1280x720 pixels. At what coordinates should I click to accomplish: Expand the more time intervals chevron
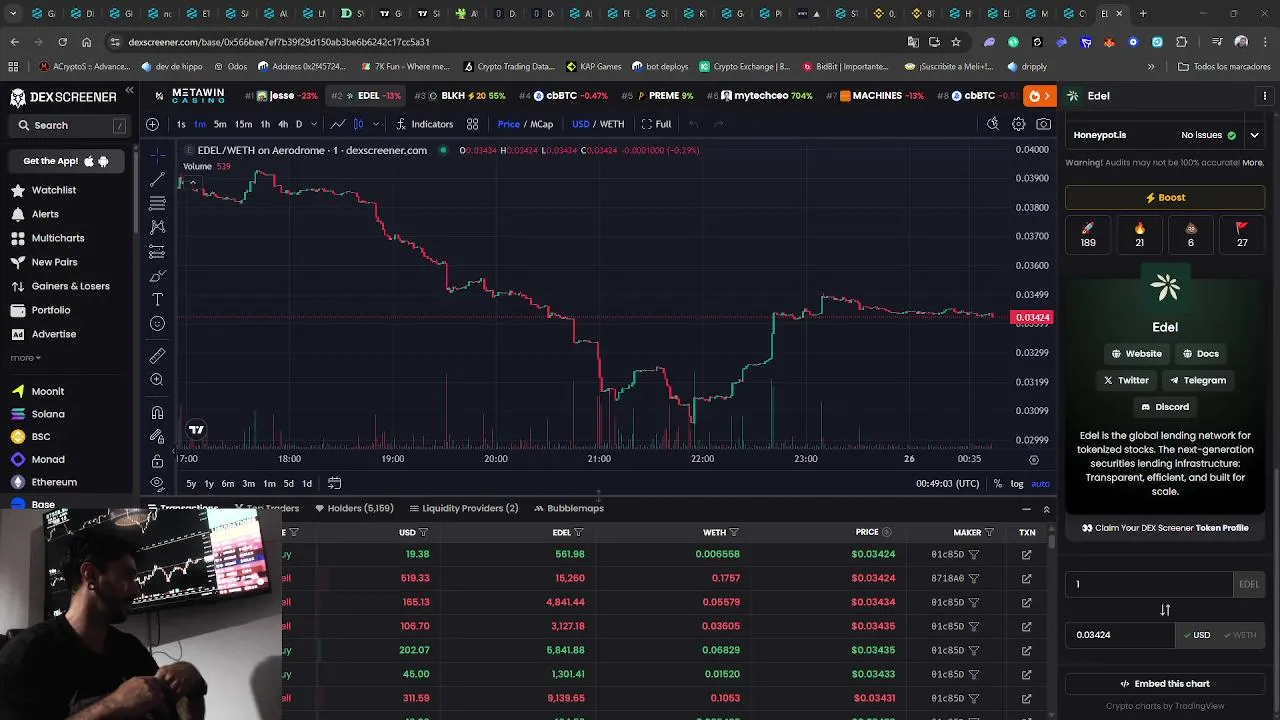point(314,124)
